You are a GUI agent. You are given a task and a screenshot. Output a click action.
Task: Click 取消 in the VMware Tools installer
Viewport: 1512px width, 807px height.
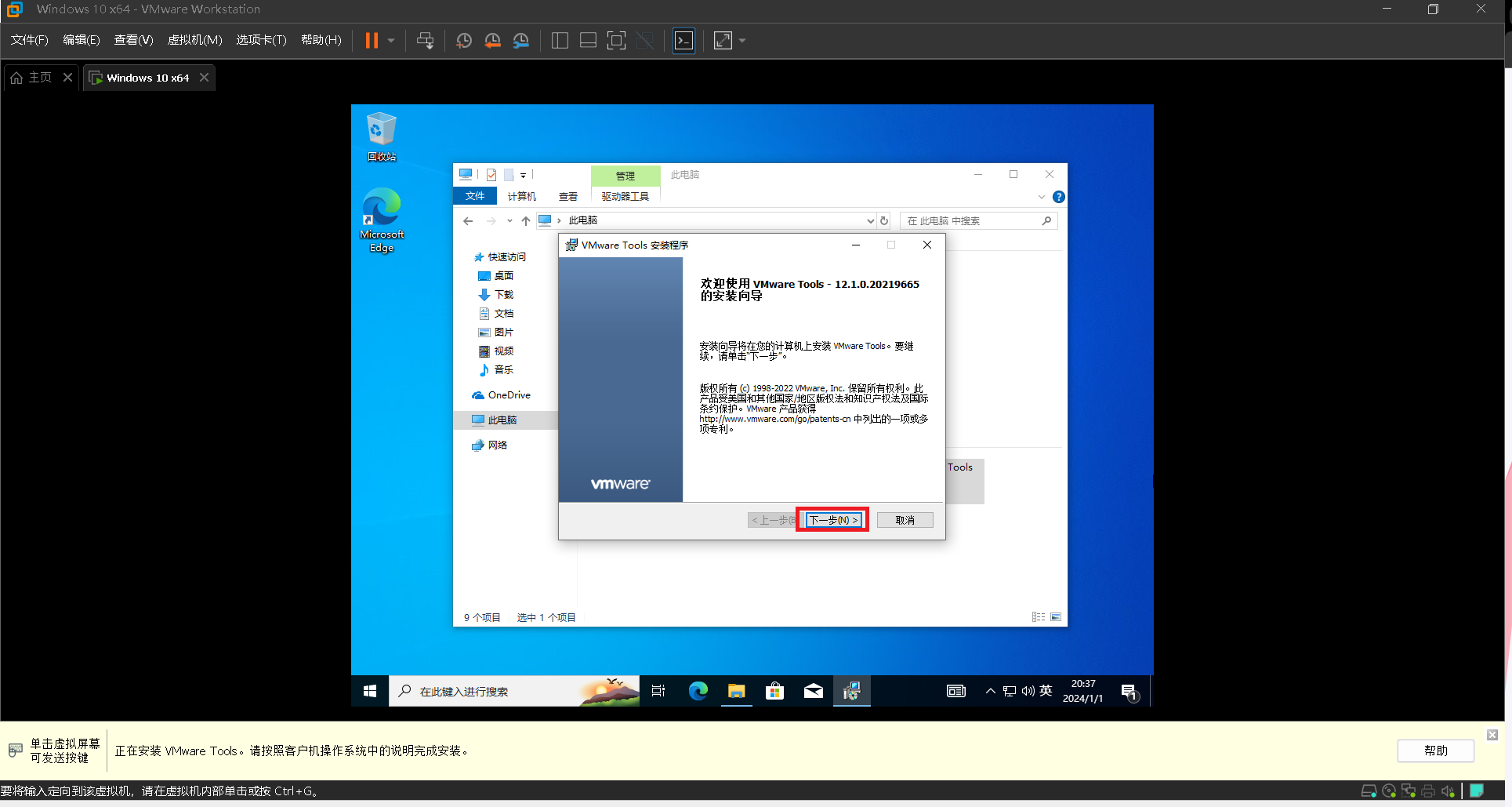(905, 520)
